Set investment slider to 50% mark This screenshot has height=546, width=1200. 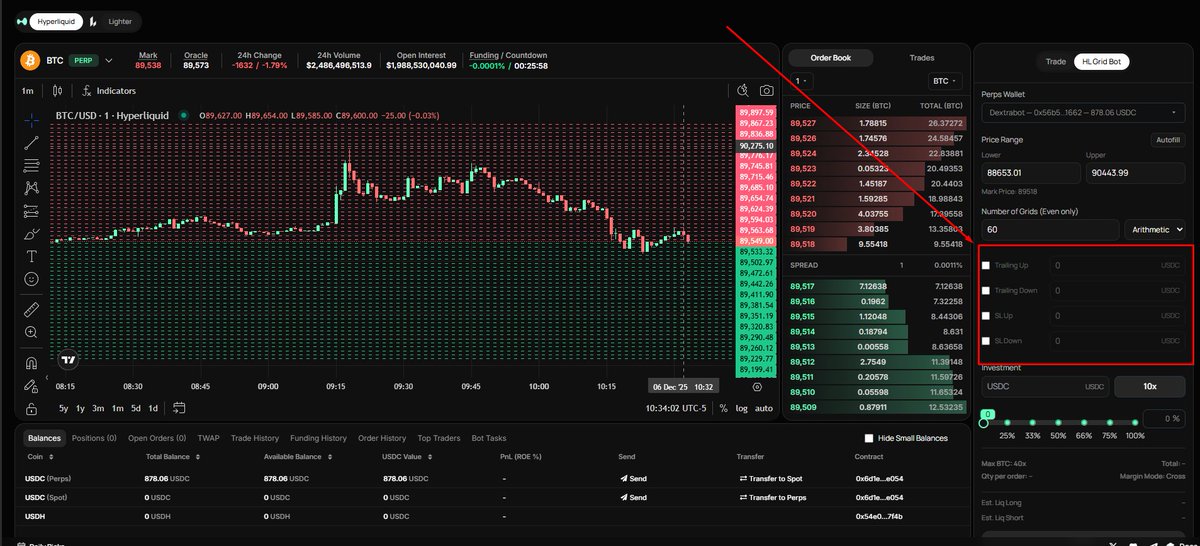1058,424
